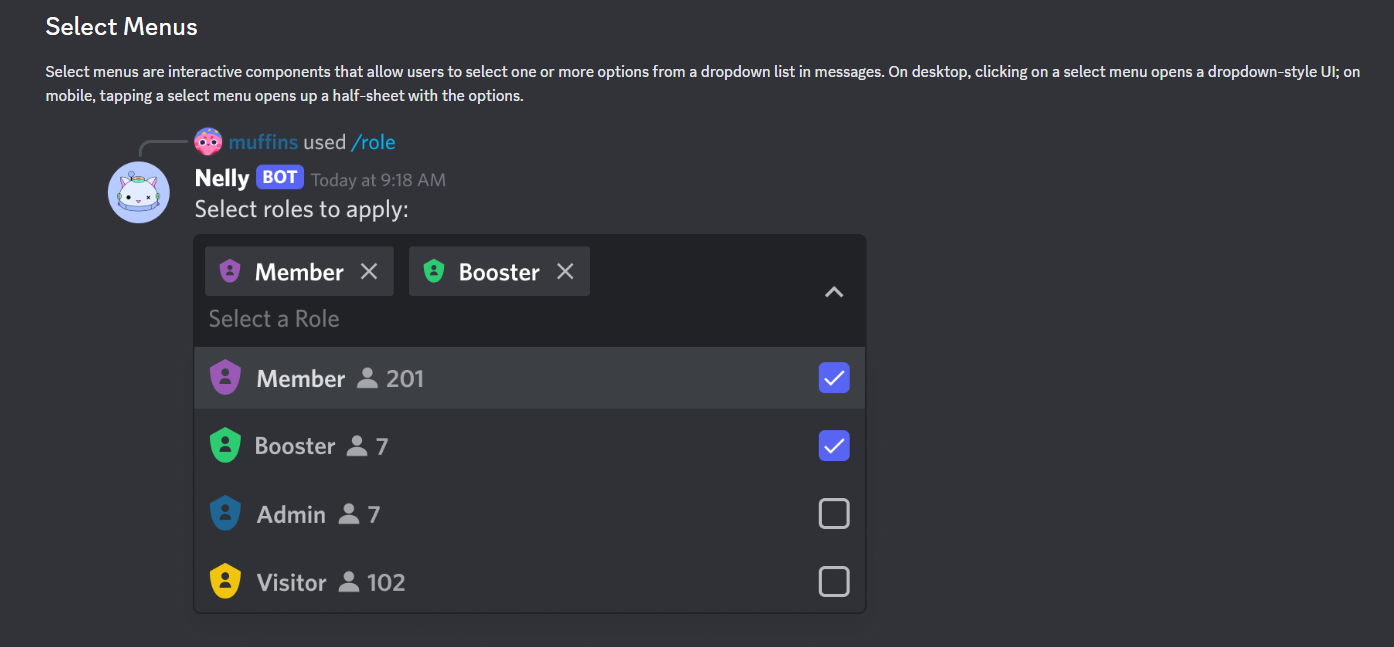
Task: Click the blue BOT tag beside Nelly
Action: tap(278, 177)
